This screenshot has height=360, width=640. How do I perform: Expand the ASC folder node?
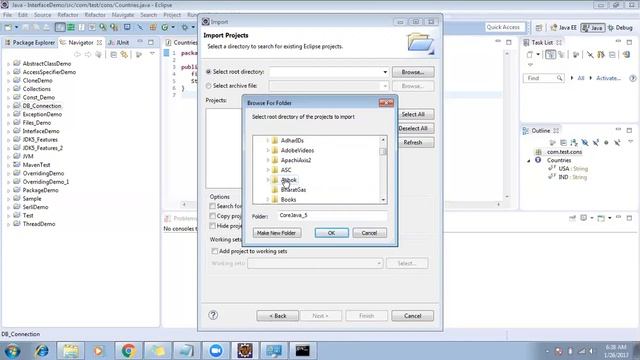click(x=268, y=170)
